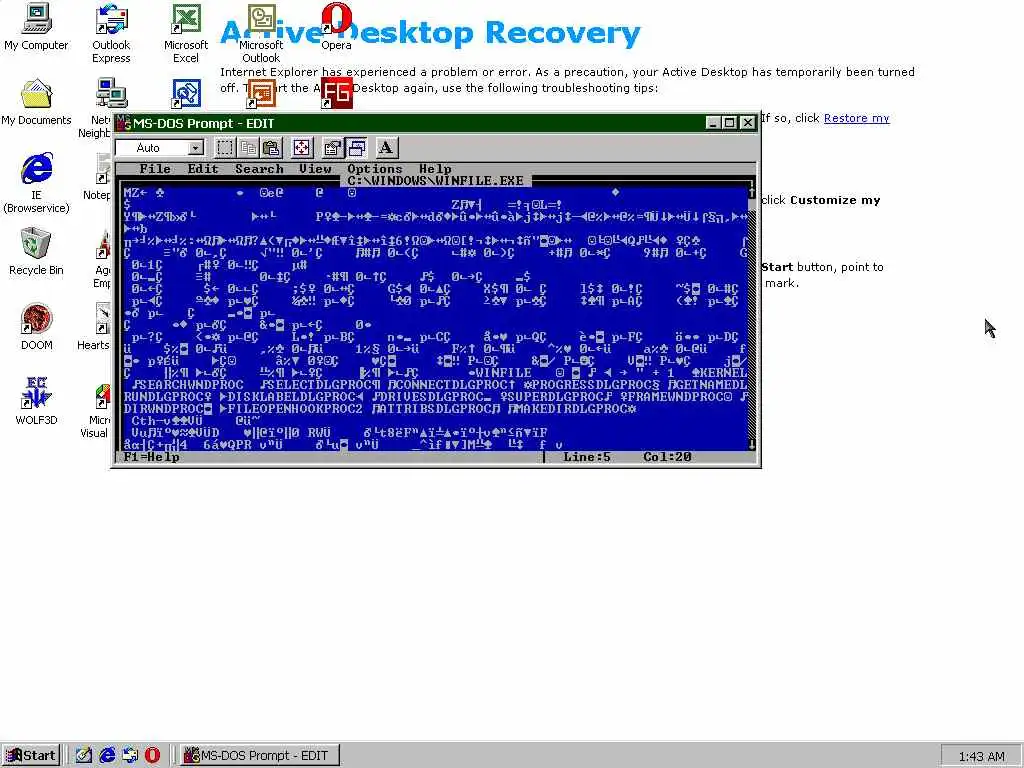The height and width of the screenshot is (768, 1024).
Task: Switch to Full screen mode icon
Action: click(302, 148)
